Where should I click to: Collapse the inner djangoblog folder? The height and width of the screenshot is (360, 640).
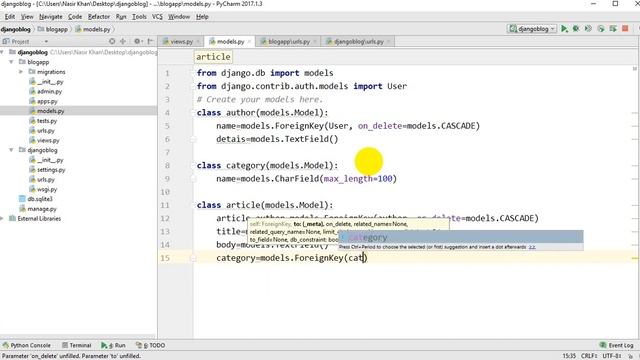tap(11, 150)
